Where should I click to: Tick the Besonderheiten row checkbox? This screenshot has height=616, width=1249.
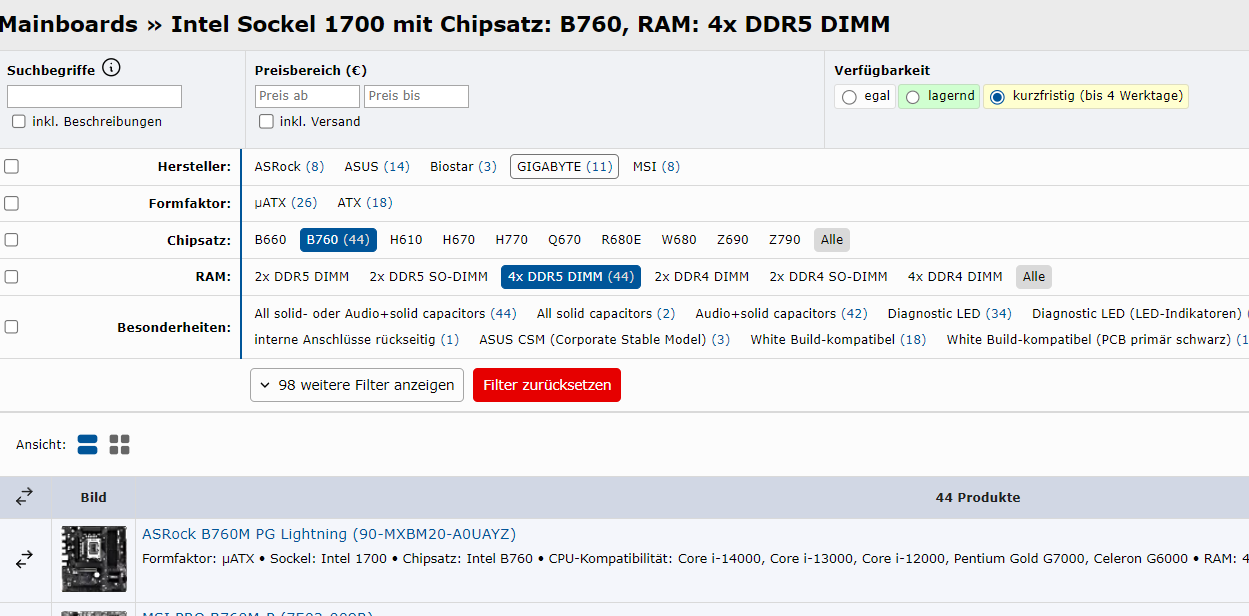[x=11, y=326]
